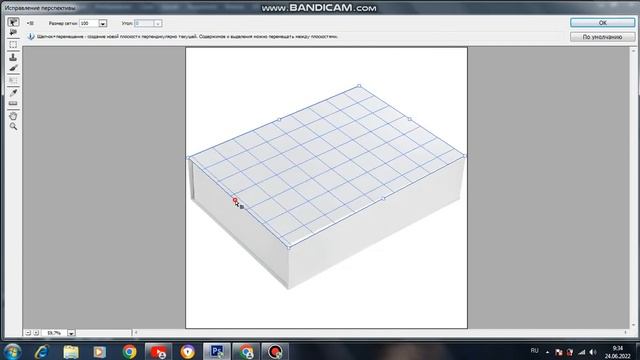Click the right corner handle of grid

[x=464, y=156]
